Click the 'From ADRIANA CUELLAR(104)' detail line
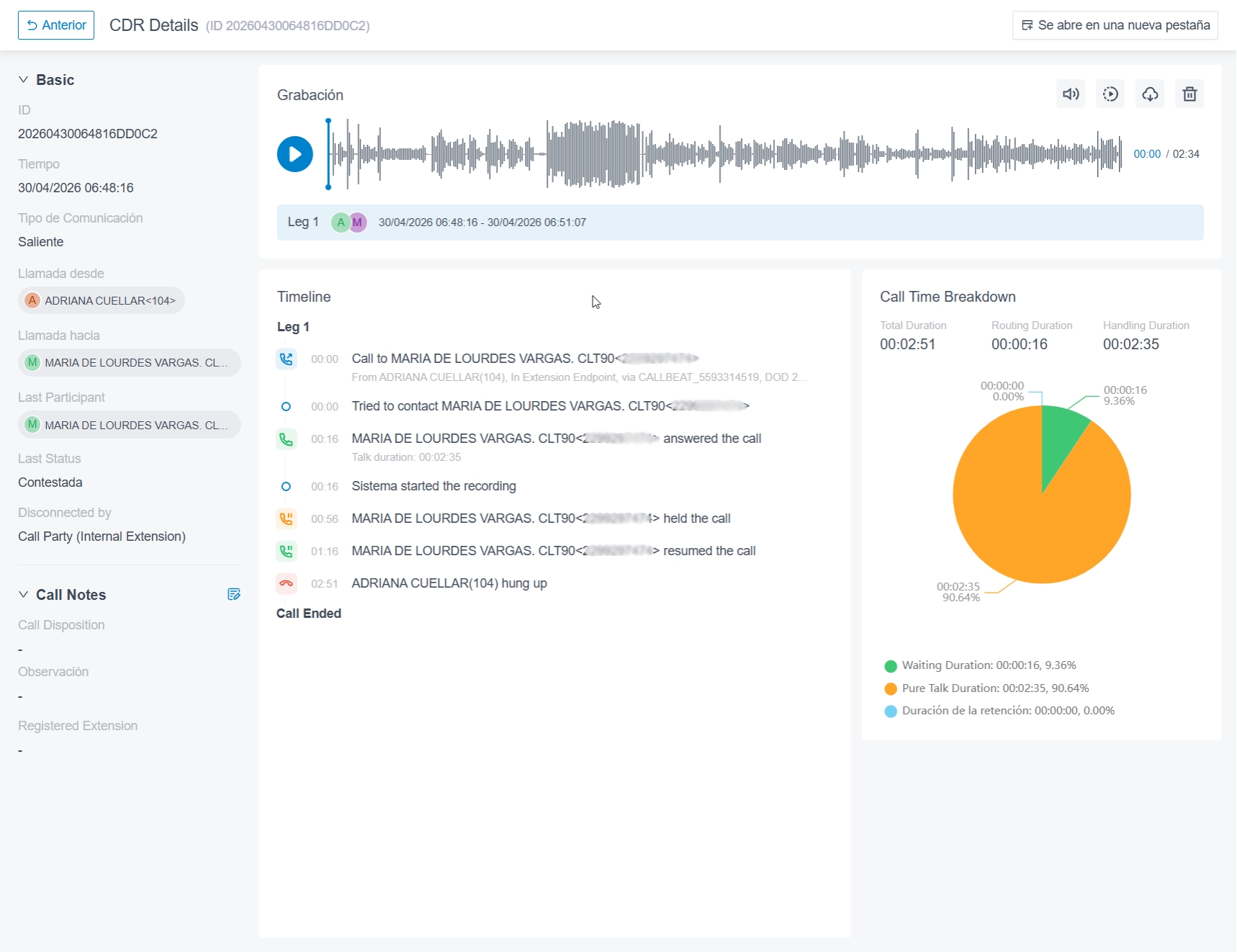 pos(580,377)
